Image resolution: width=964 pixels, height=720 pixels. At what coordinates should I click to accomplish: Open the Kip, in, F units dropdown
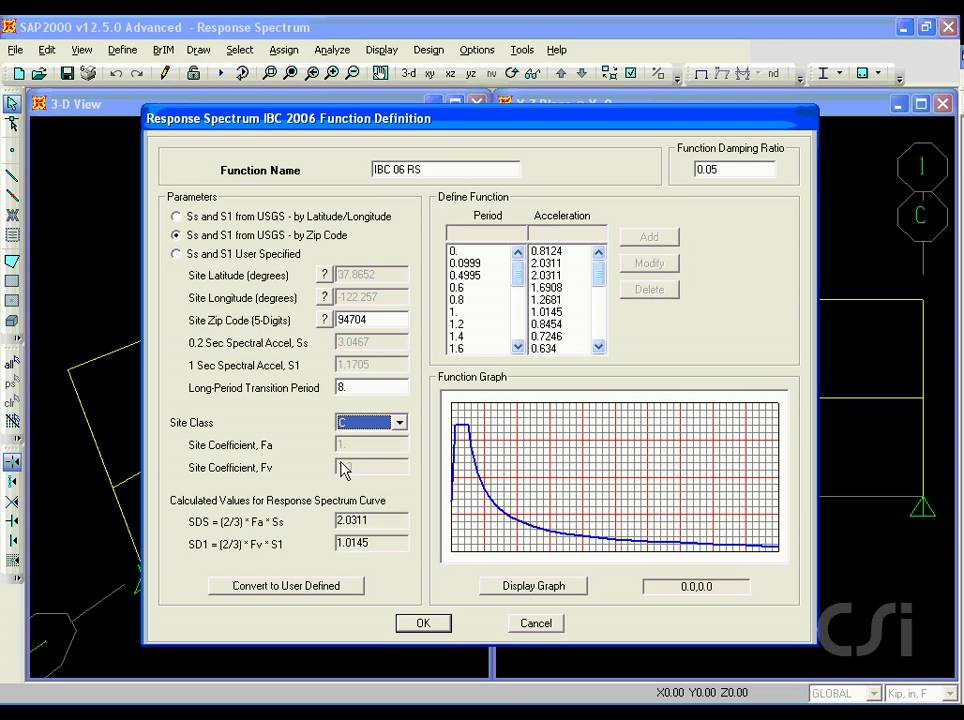950,694
